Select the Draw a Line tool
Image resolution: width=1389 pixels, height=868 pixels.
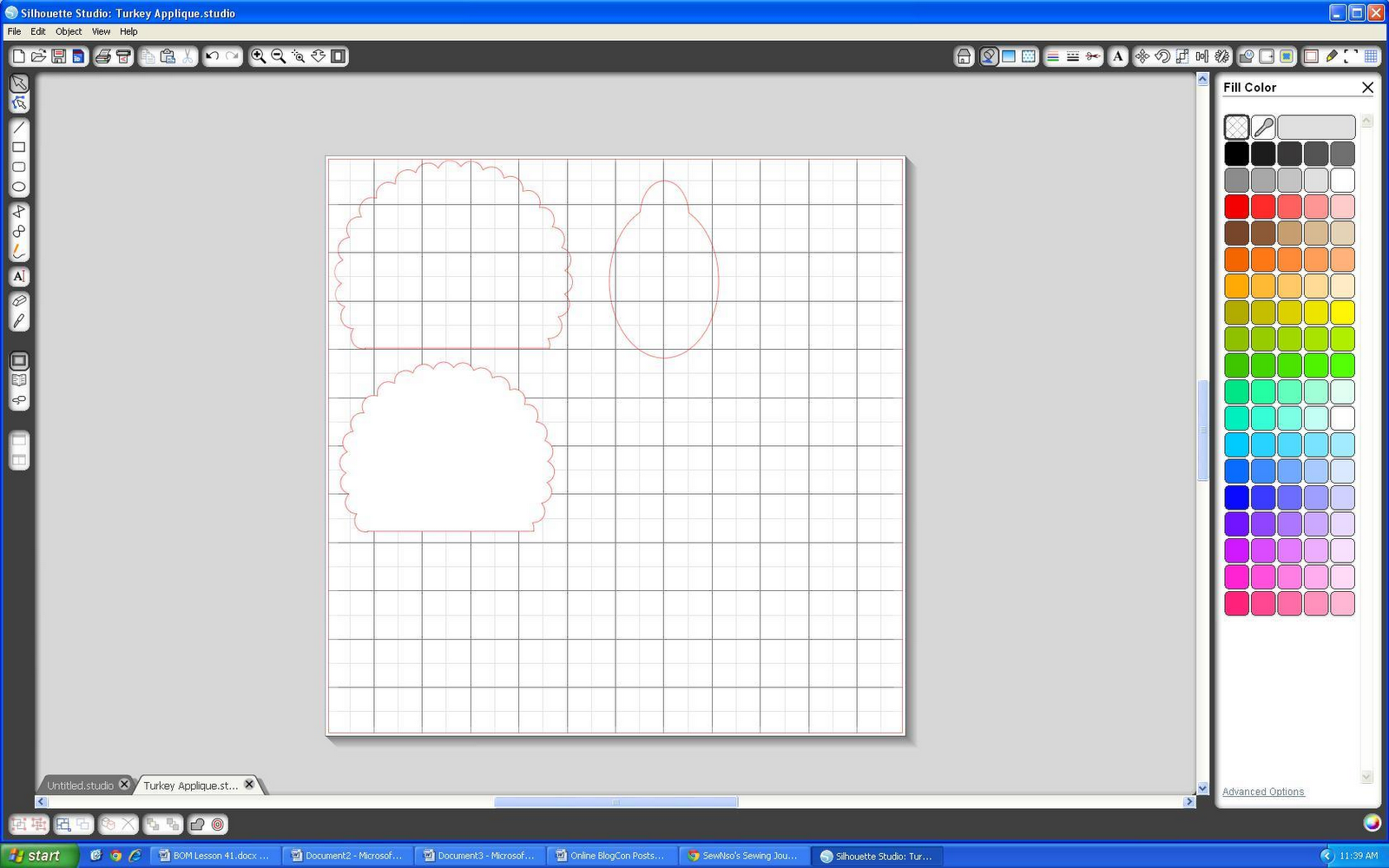point(19,128)
